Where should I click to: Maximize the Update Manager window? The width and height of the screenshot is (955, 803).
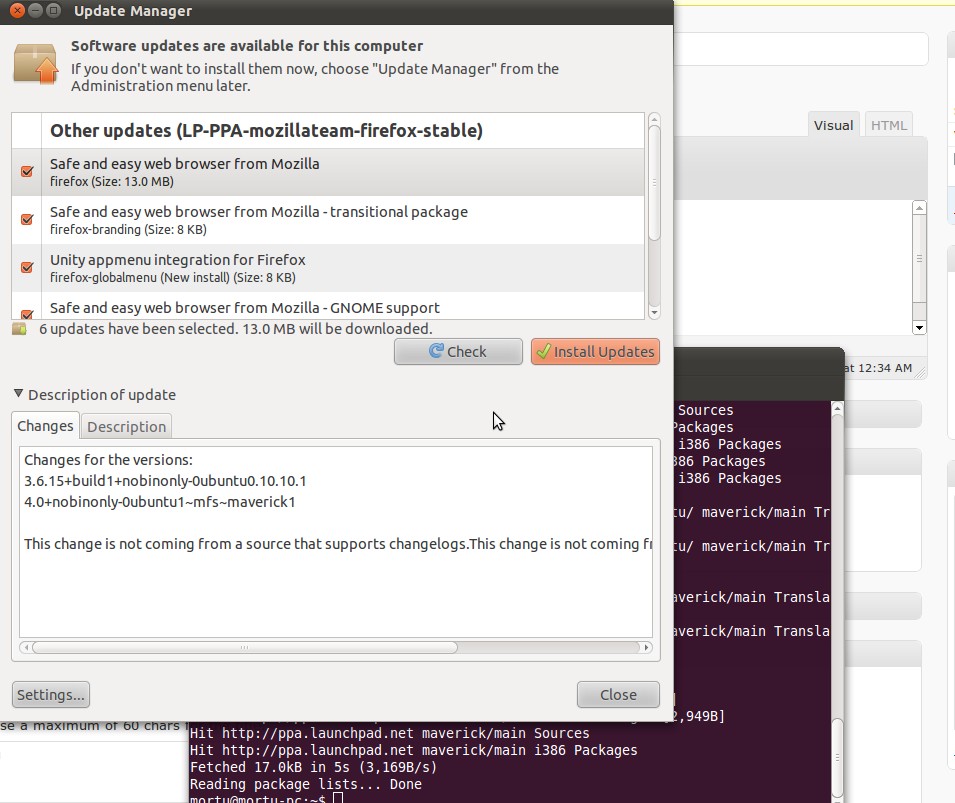click(54, 10)
